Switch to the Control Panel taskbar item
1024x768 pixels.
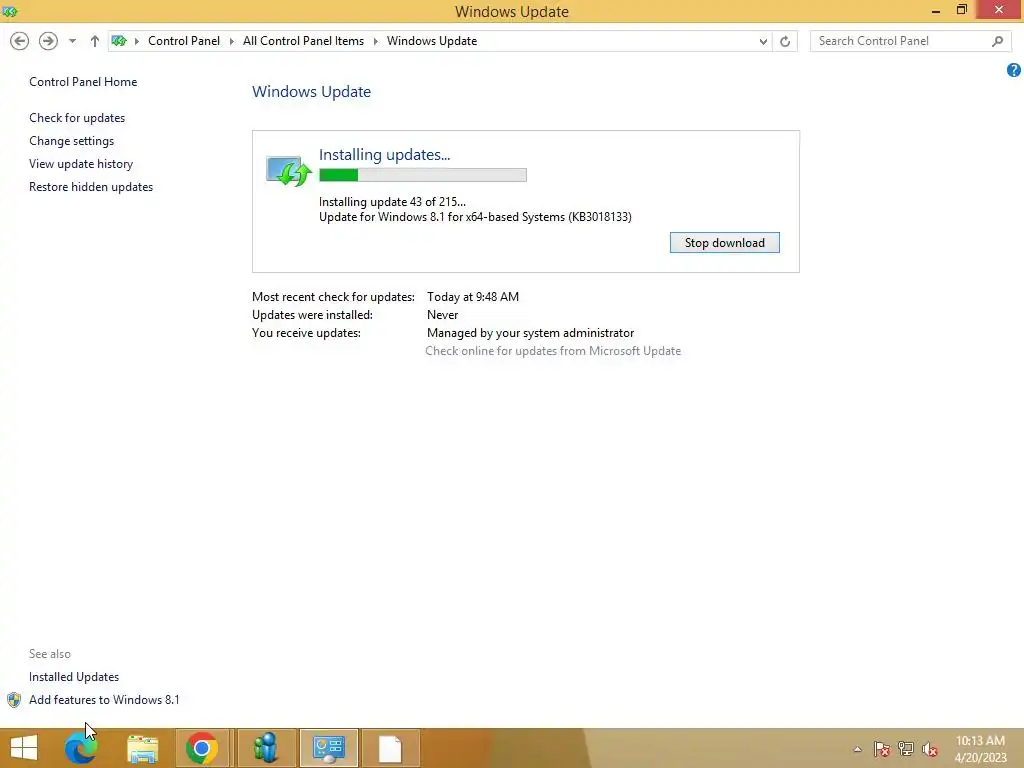[x=328, y=748]
